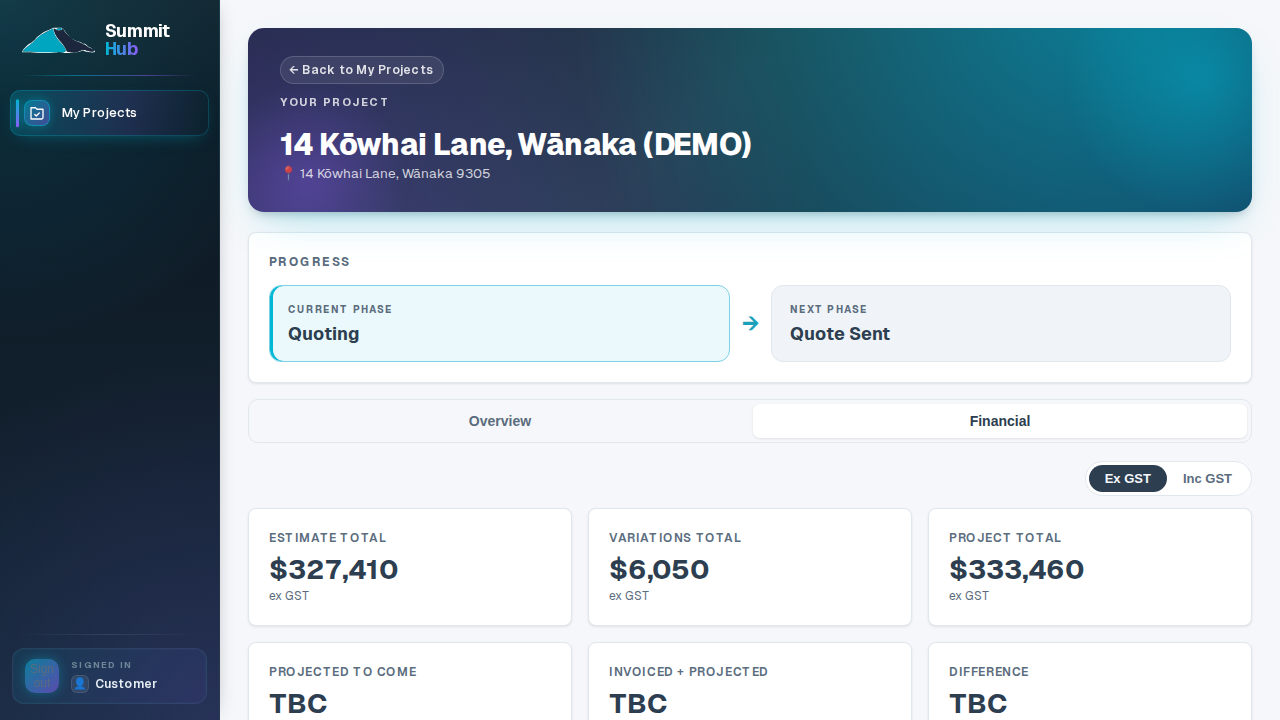Viewport: 1280px width, 720px height.
Task: Click the Current Phase Quoting card
Action: click(x=500, y=323)
